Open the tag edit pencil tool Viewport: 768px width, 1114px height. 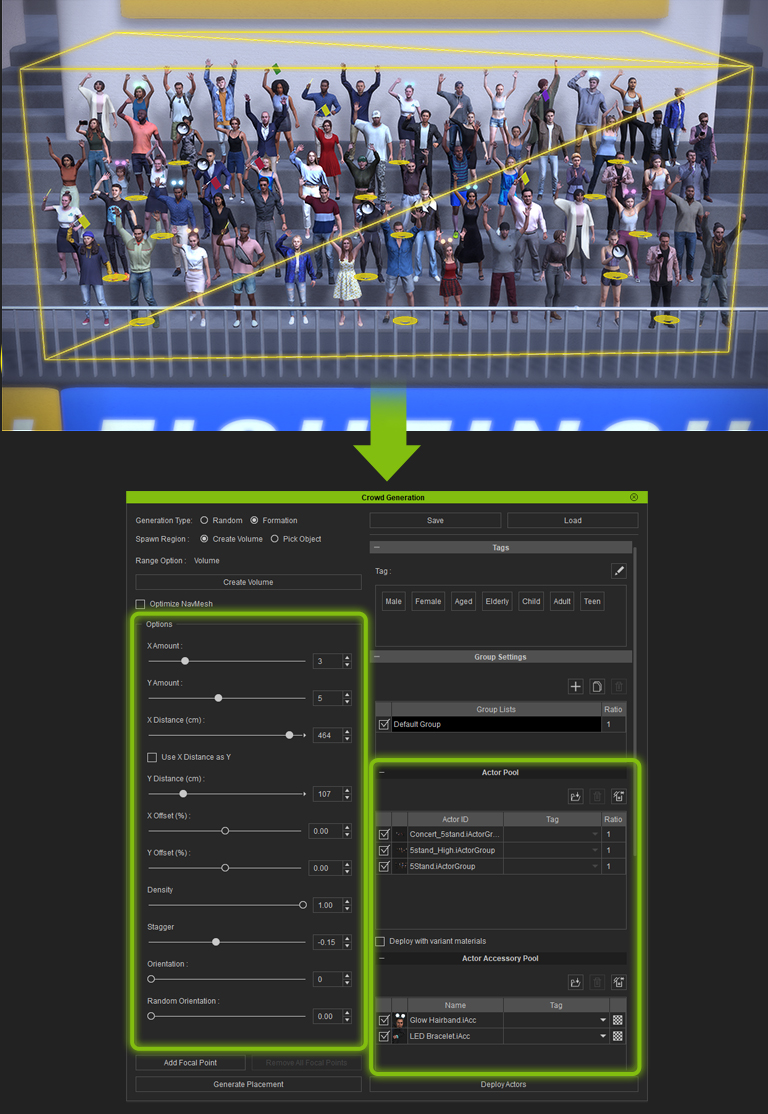click(x=618, y=570)
